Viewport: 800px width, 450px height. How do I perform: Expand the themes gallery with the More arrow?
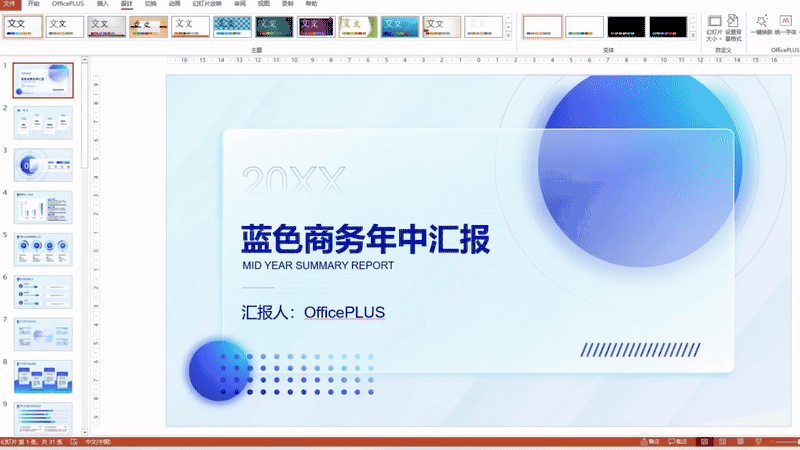[x=508, y=36]
